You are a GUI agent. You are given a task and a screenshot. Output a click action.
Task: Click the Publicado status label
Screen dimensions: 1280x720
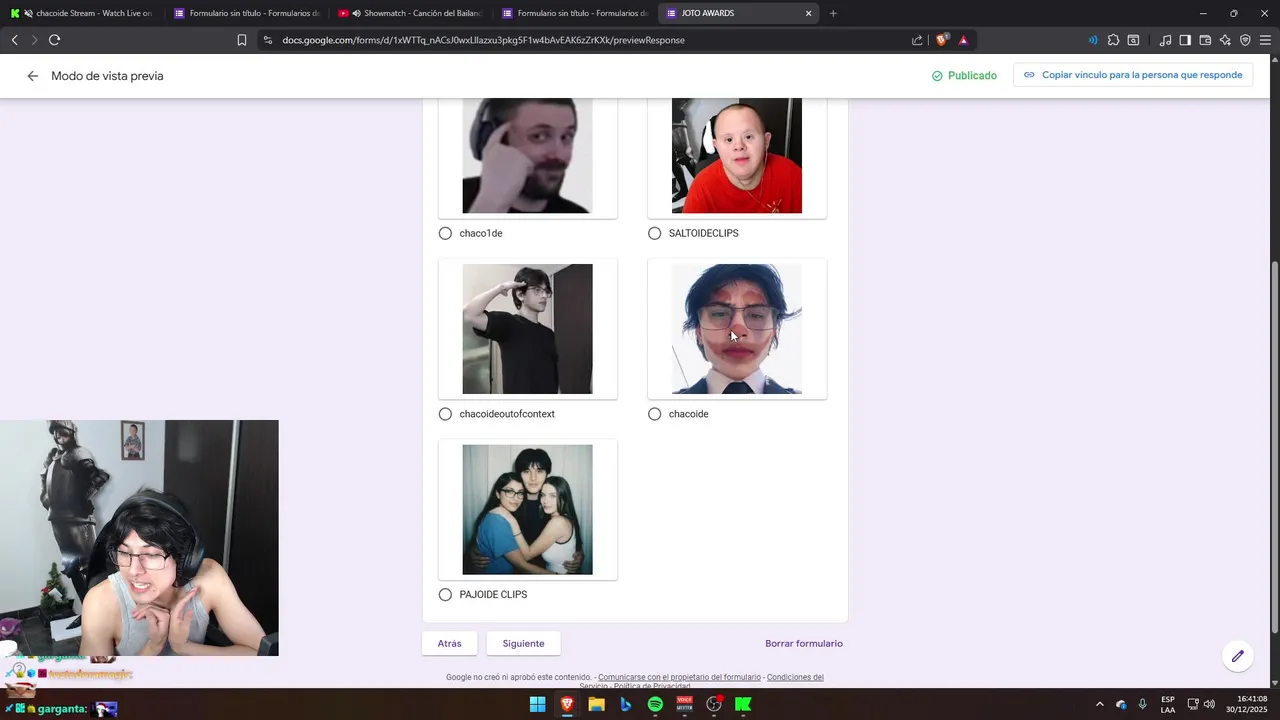pos(964,76)
